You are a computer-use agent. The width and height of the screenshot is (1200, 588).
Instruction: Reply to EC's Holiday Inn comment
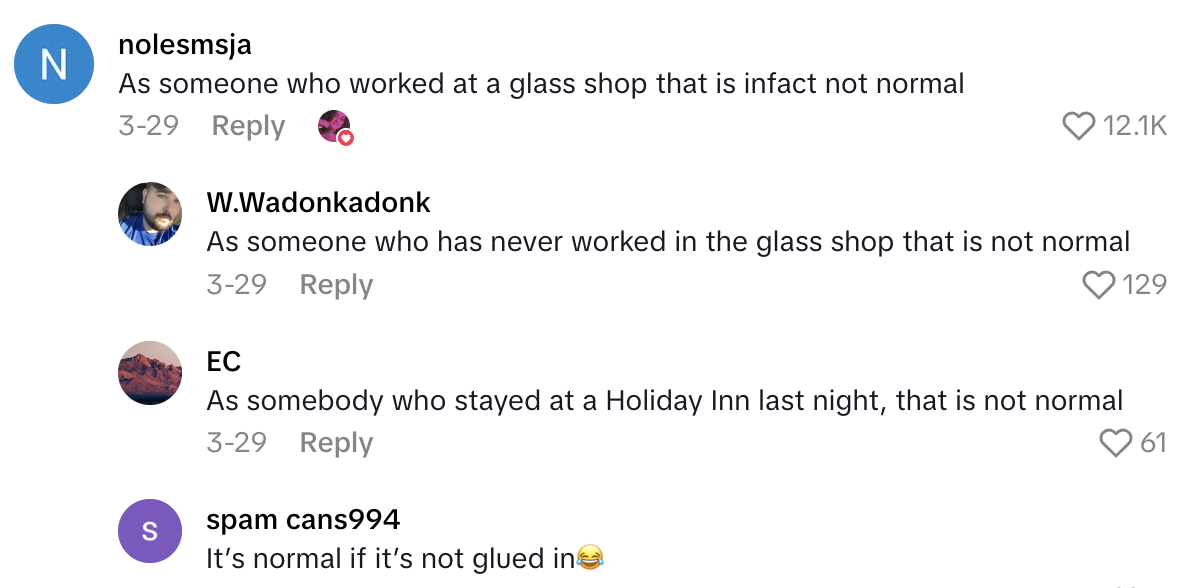tap(336, 443)
